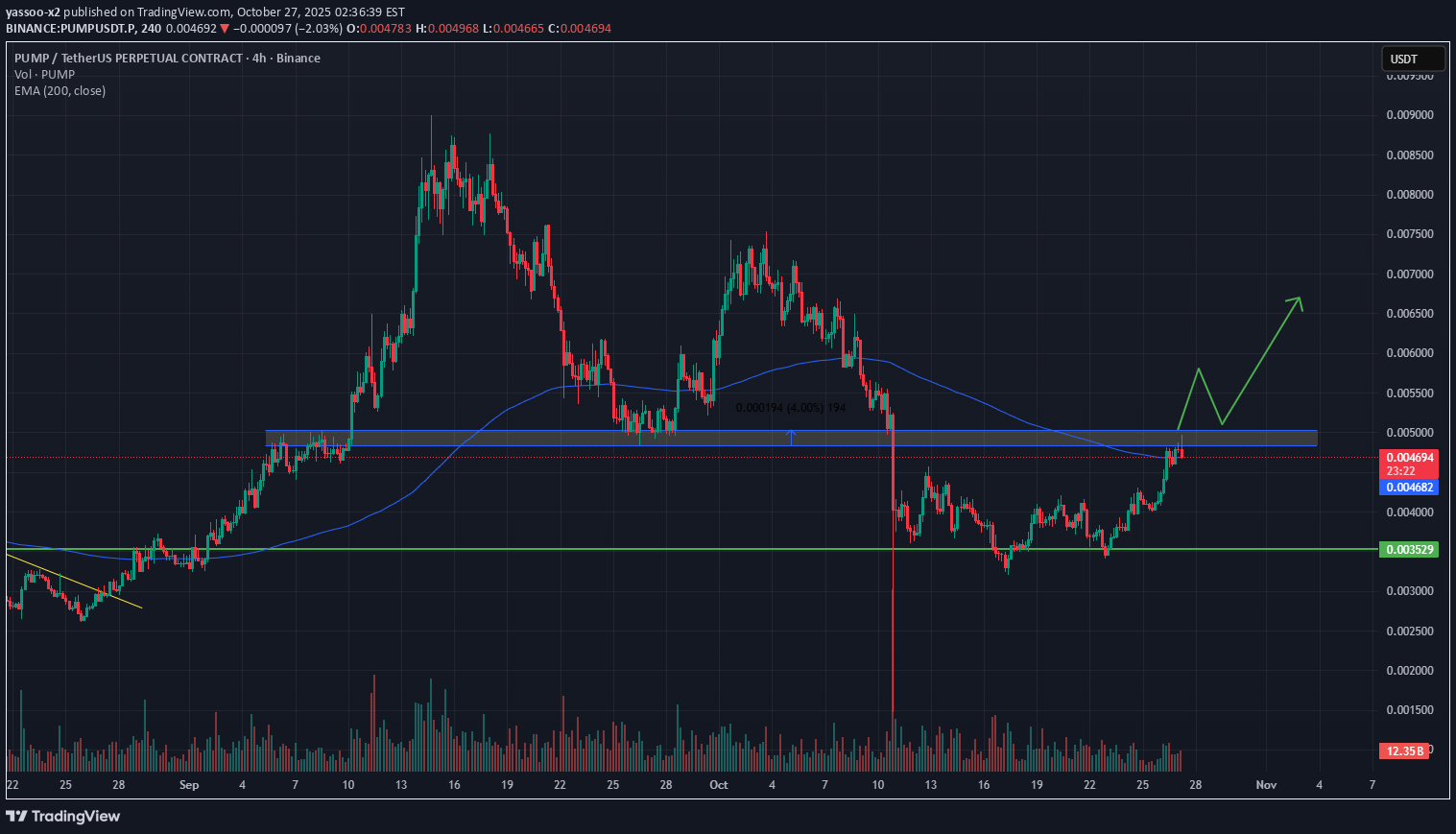Click the blue up arrow inside the resistance zone
The image size is (1456, 834).
click(791, 437)
